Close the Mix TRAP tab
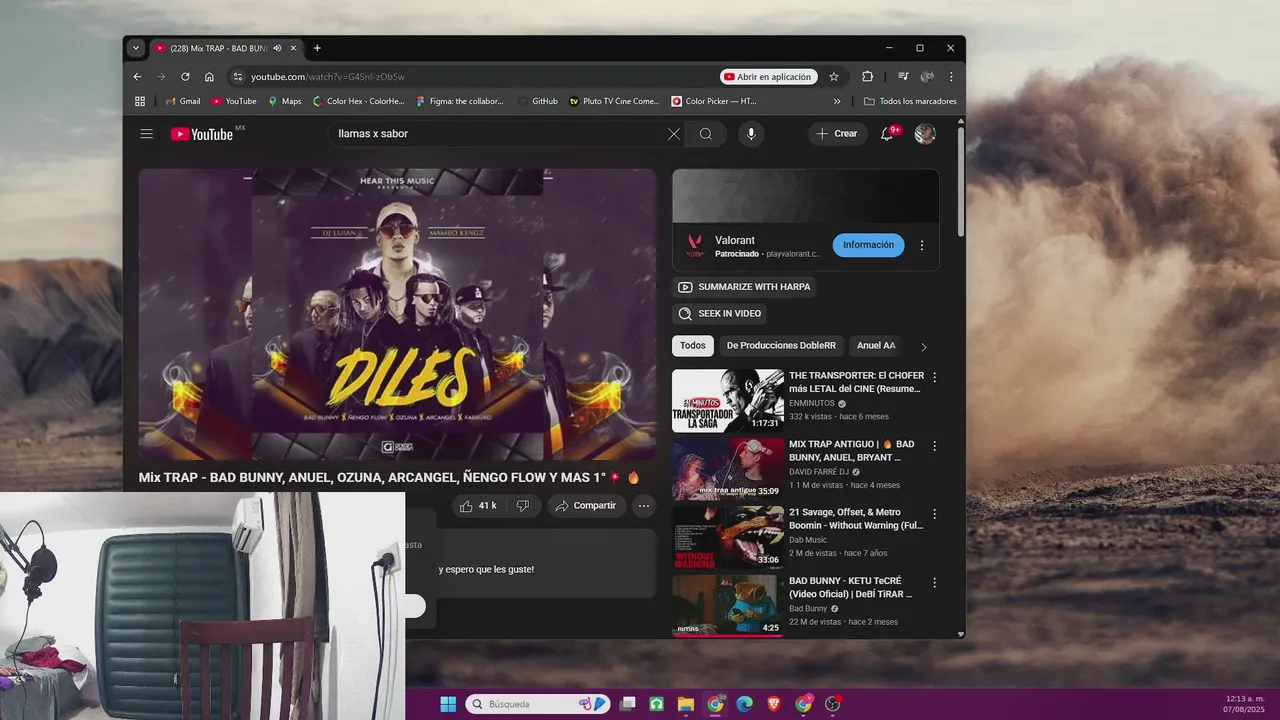 293,48
